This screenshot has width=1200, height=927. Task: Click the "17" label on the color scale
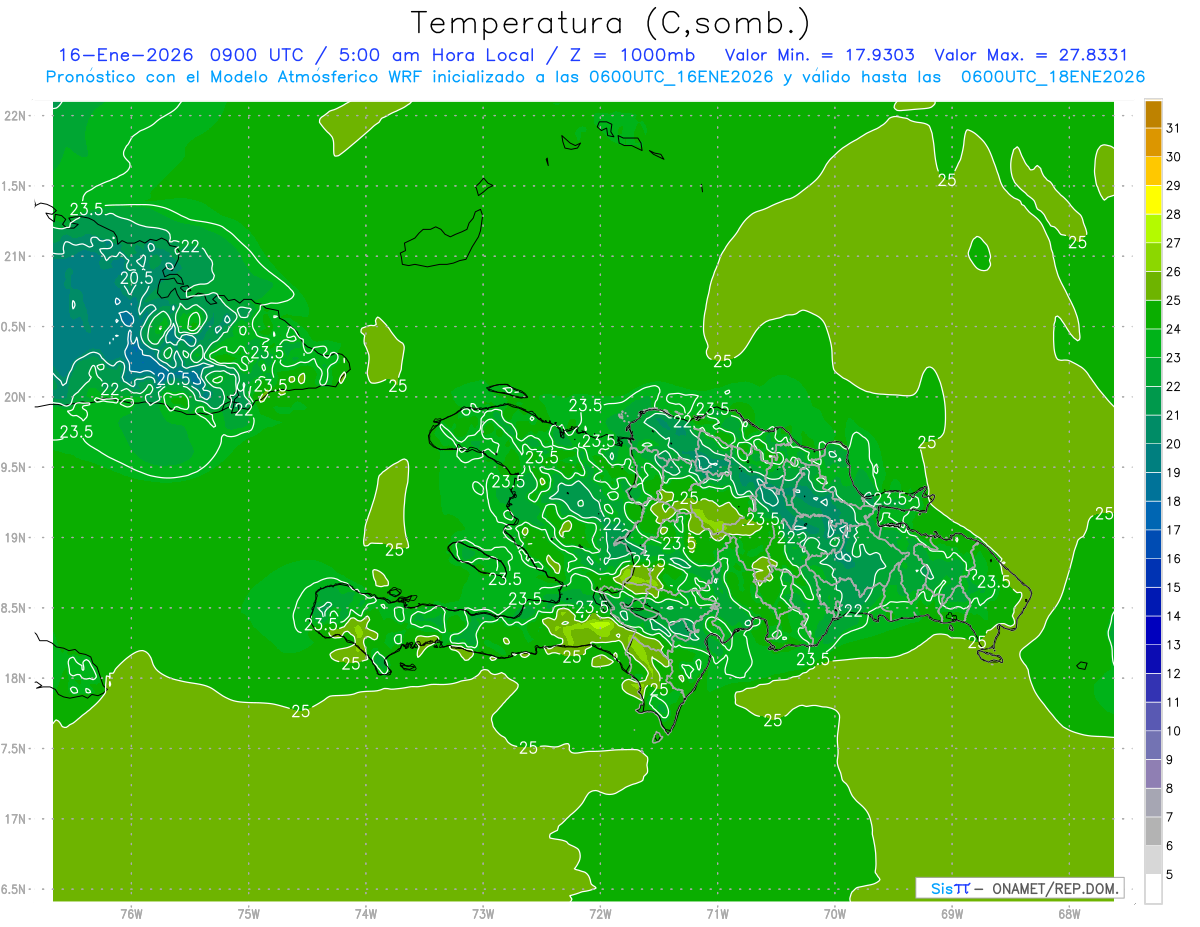pos(1173,530)
